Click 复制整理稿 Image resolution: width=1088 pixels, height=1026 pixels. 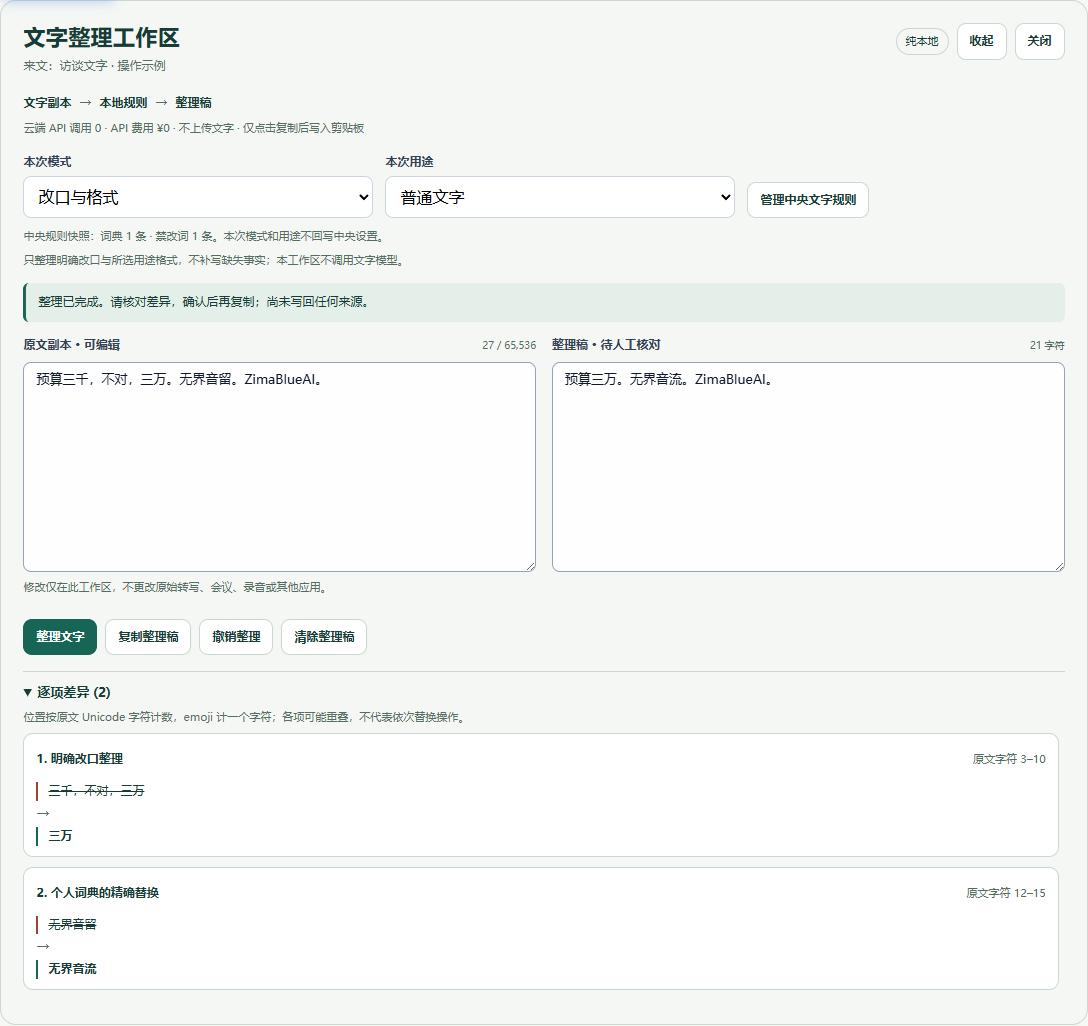coord(148,637)
